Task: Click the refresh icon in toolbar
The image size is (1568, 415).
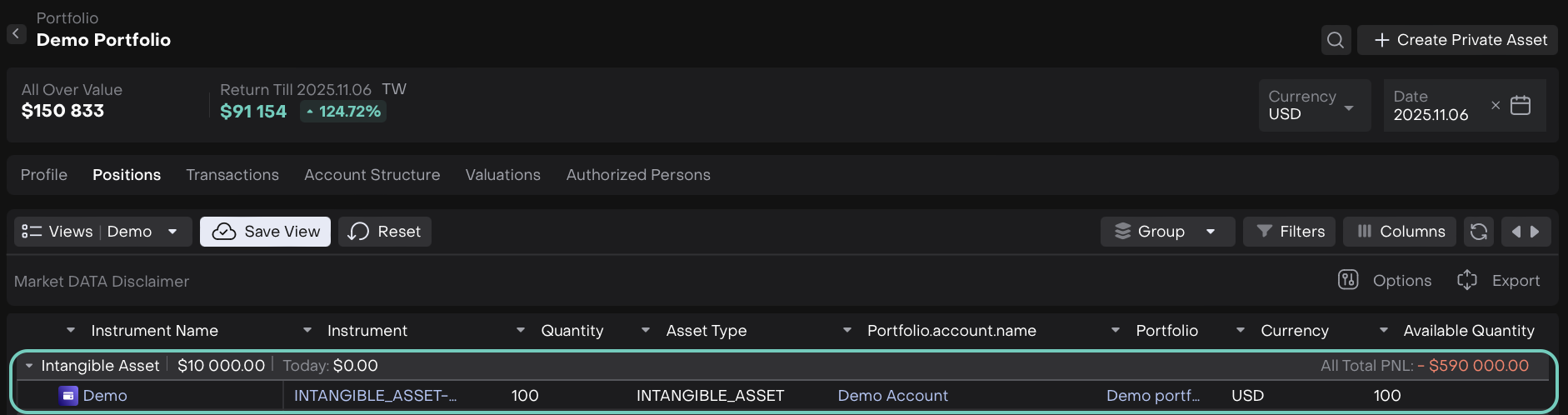Action: 1479,232
